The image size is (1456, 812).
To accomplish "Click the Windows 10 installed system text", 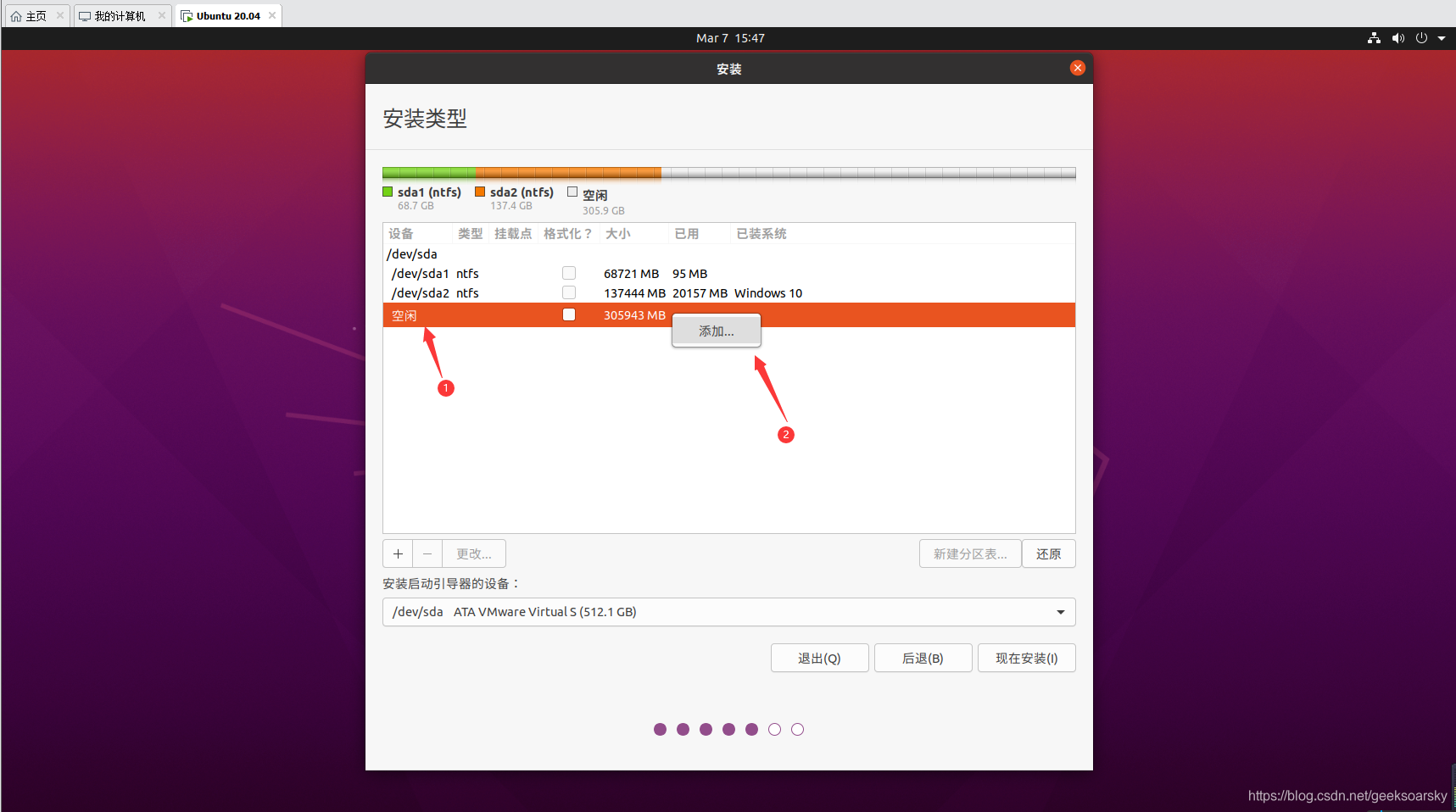I will click(x=768, y=292).
